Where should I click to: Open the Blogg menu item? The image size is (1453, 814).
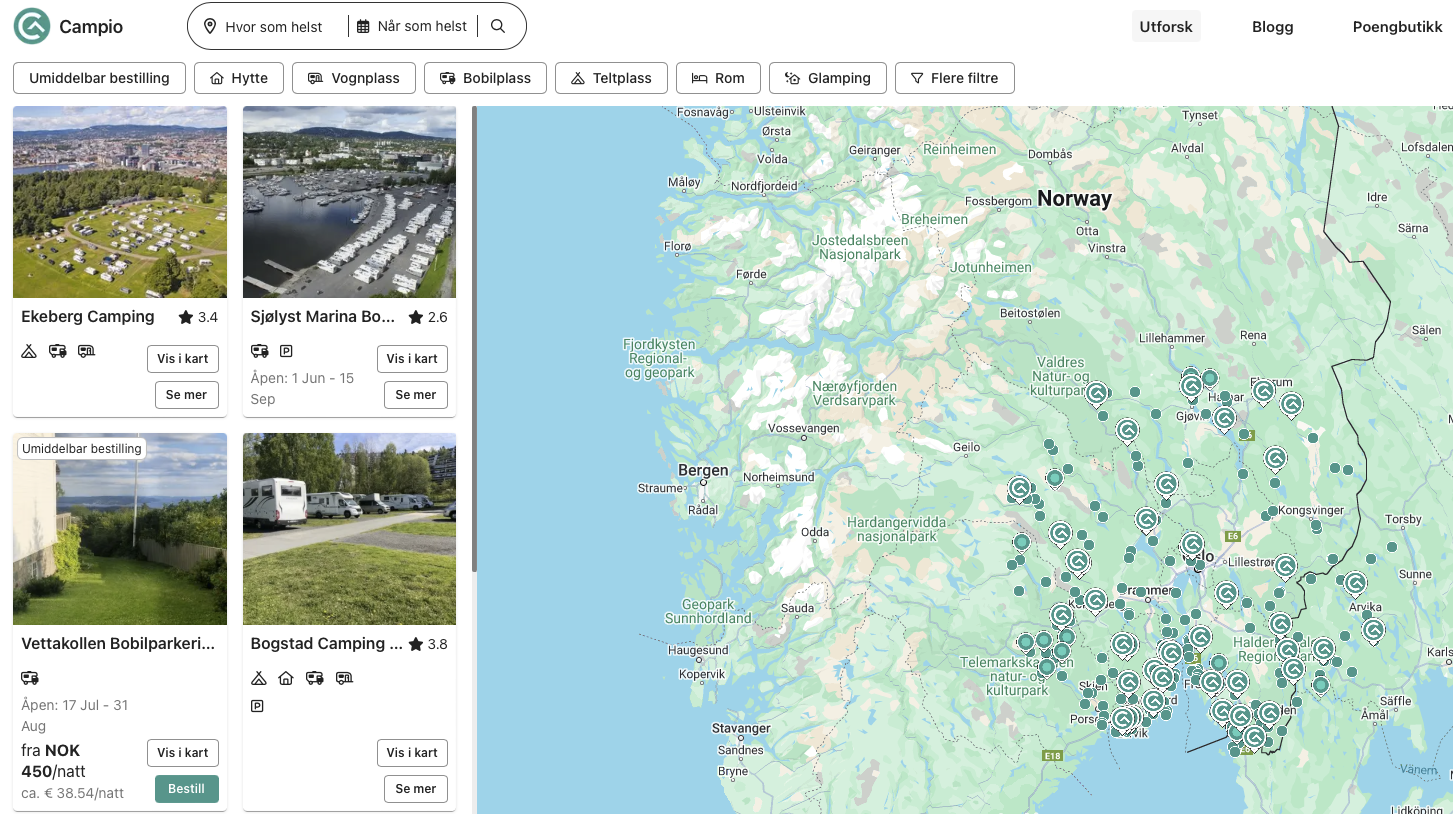point(1272,27)
